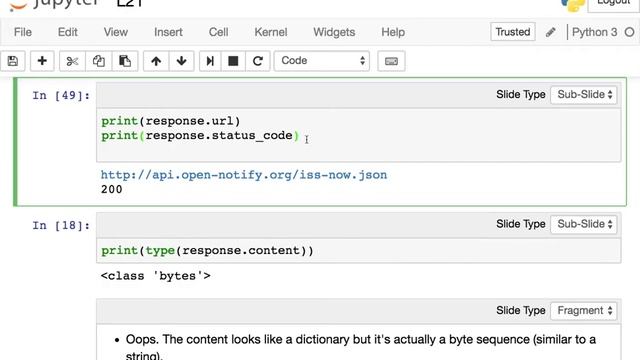
Task: Paste cells below icon
Action: [125, 61]
